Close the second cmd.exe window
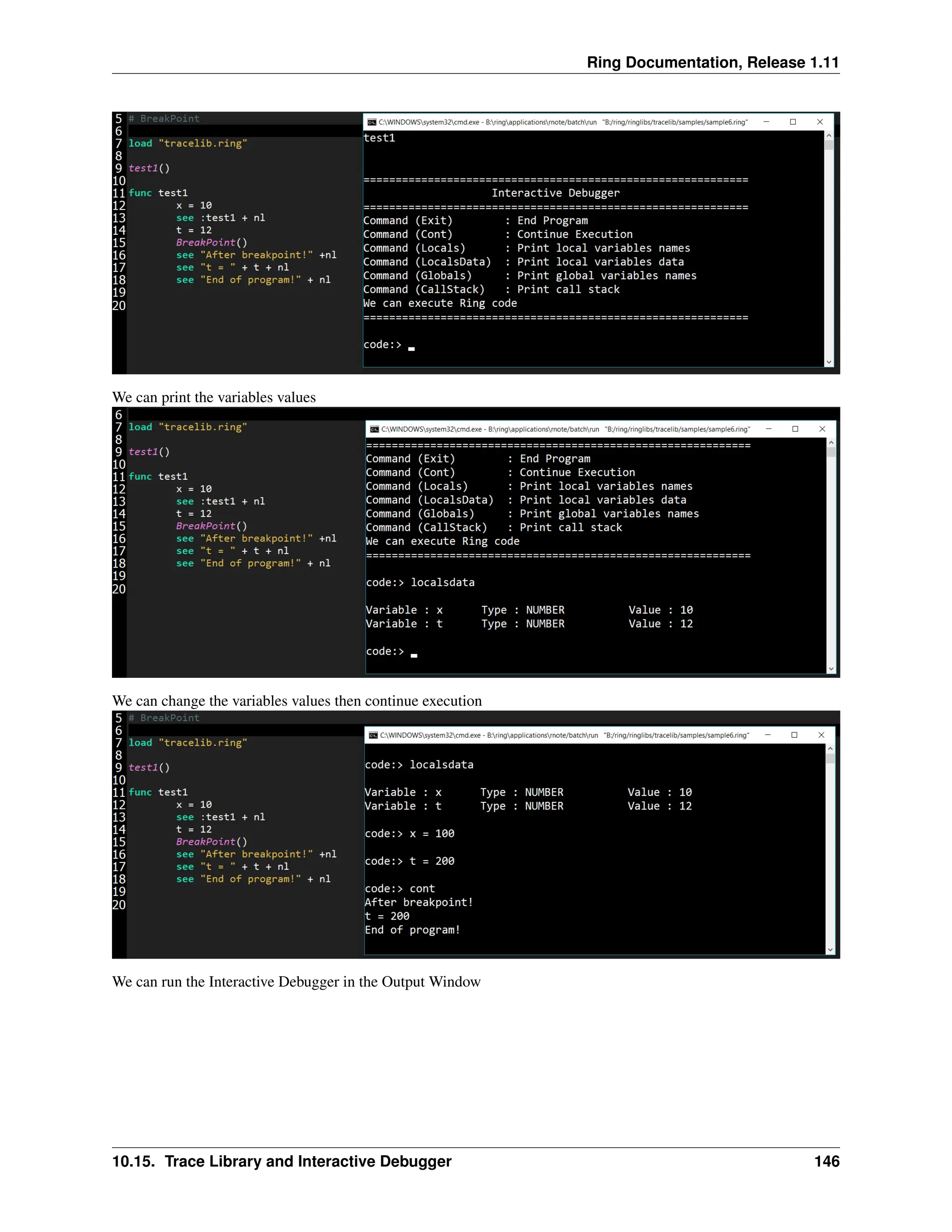The image size is (952, 1232). (x=822, y=429)
